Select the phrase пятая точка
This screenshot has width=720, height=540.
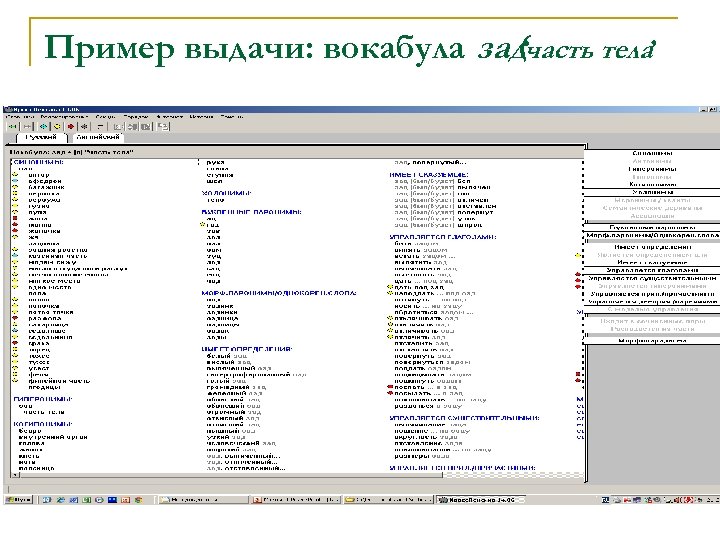coord(51,312)
